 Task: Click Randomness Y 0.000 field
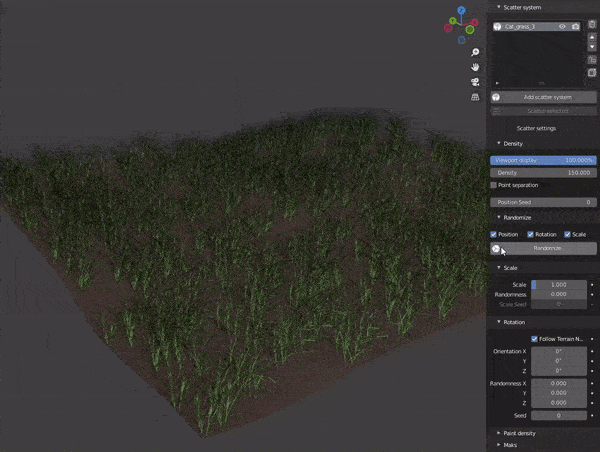(559, 393)
